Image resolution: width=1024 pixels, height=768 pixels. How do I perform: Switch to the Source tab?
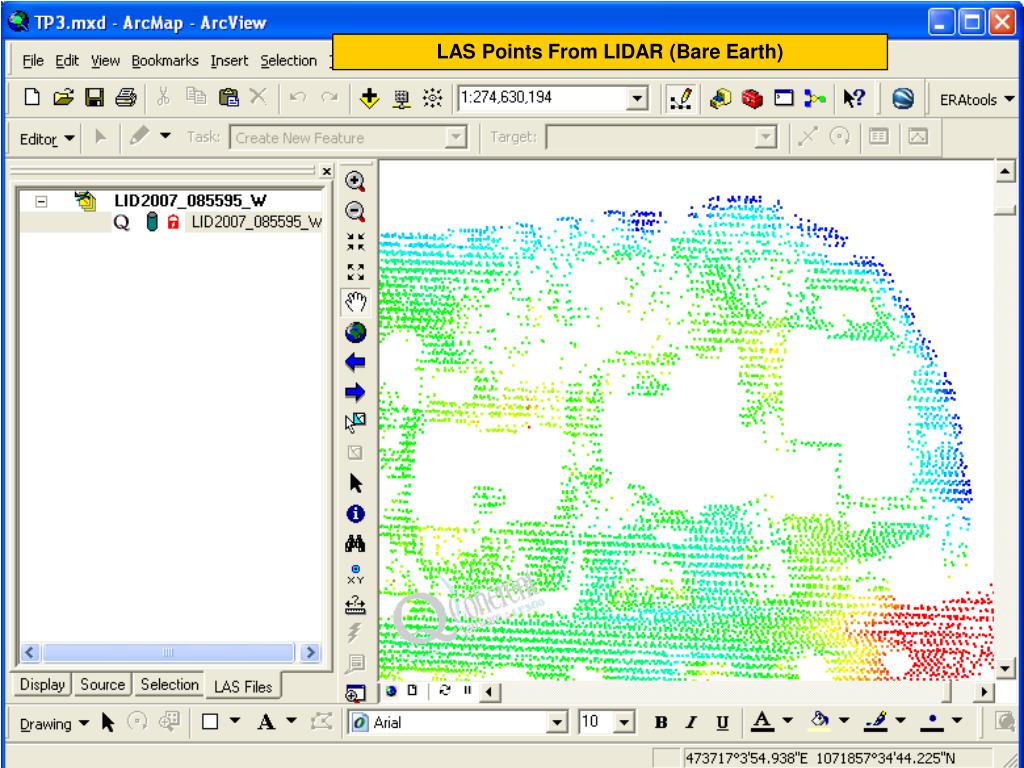[103, 684]
